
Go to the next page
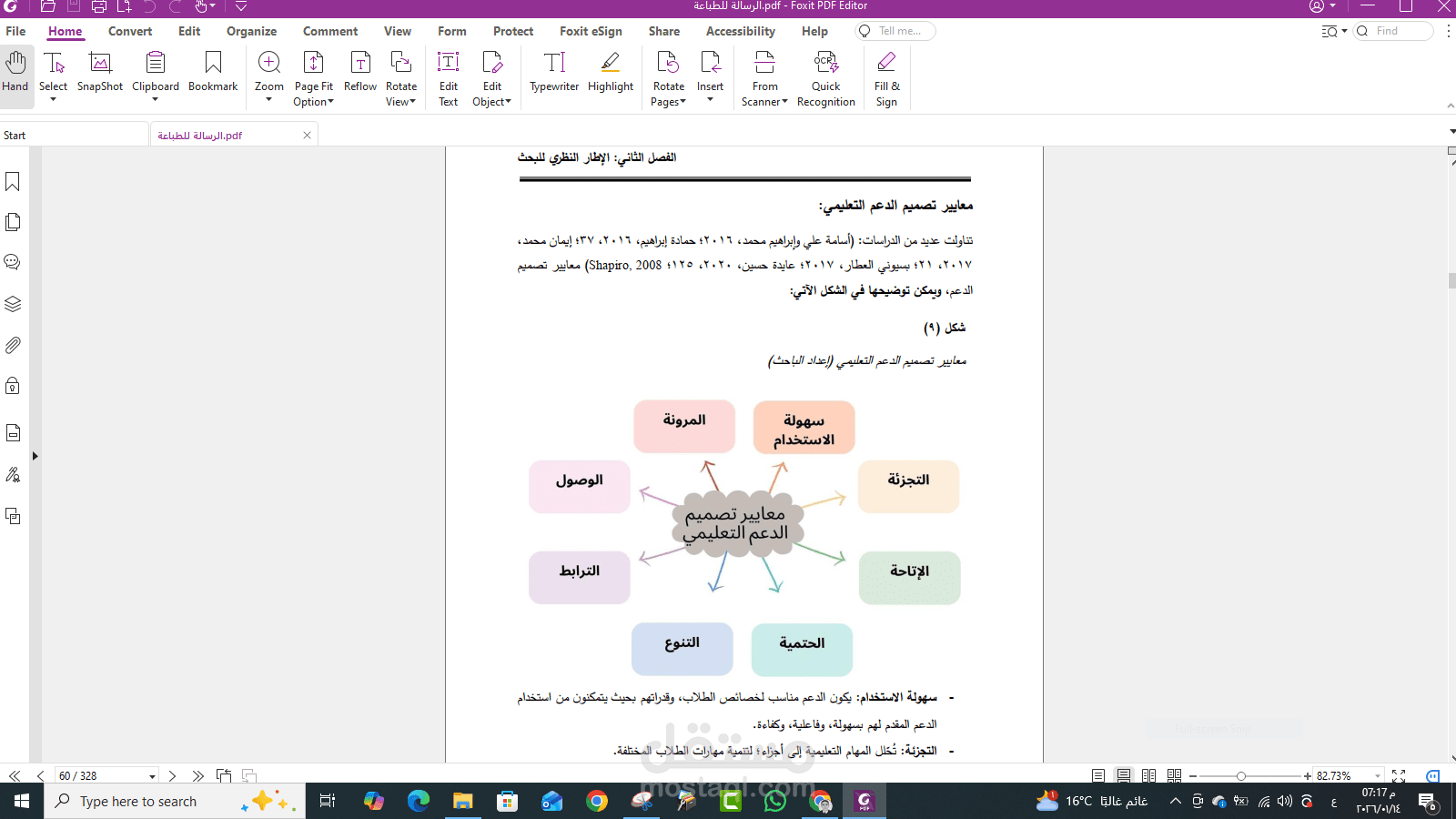click(x=172, y=776)
